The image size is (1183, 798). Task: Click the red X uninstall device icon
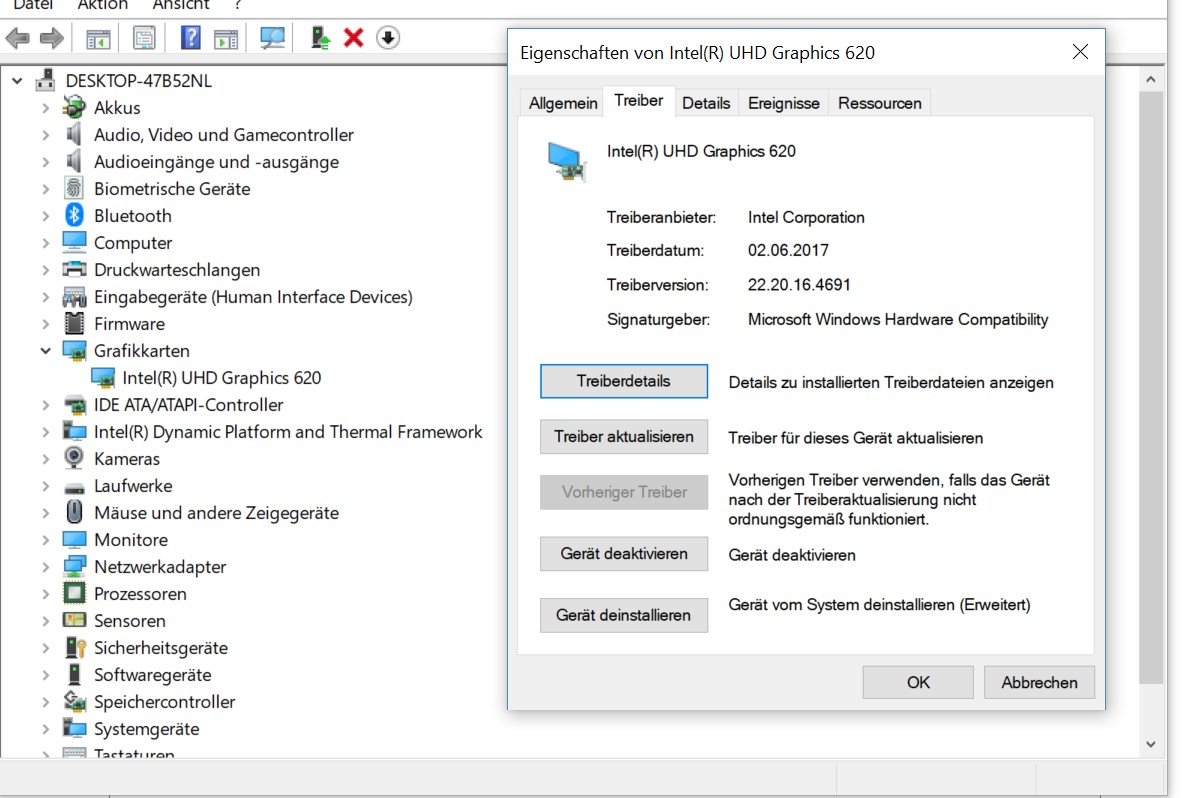[x=353, y=38]
